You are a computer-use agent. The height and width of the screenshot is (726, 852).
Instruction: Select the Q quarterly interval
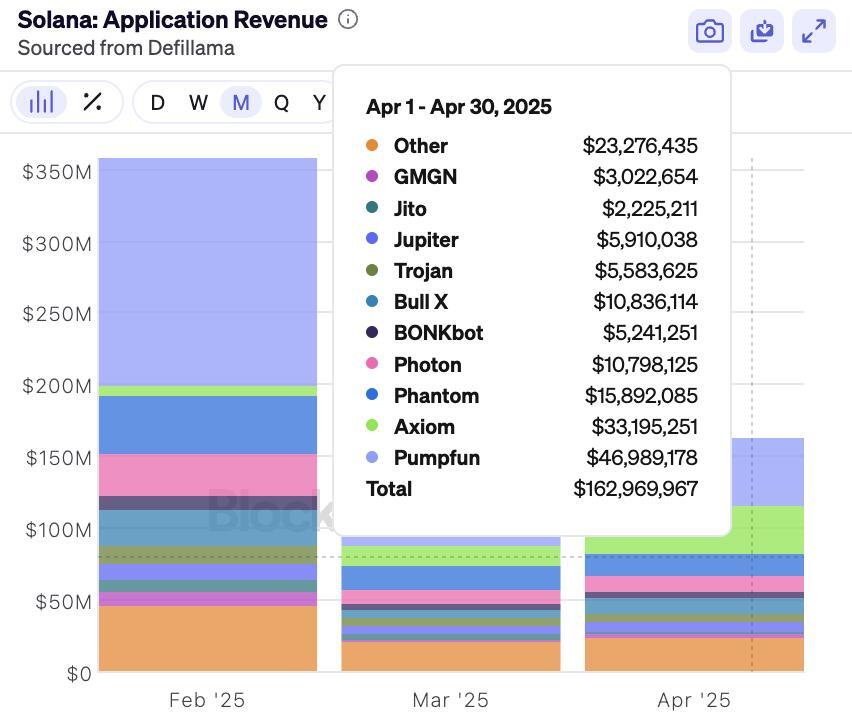tap(281, 103)
